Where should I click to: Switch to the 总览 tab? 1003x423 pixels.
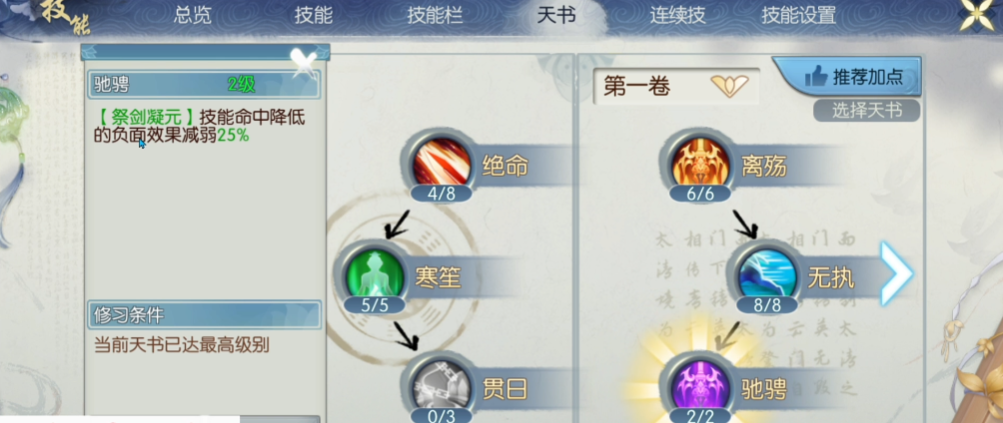coord(192,15)
